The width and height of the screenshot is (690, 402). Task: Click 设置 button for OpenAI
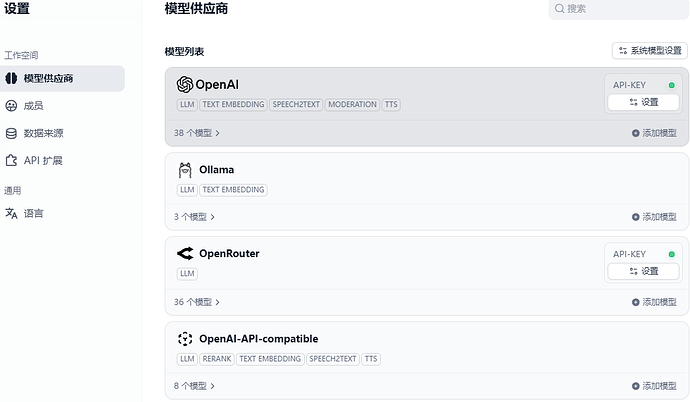pyautogui.click(x=643, y=102)
